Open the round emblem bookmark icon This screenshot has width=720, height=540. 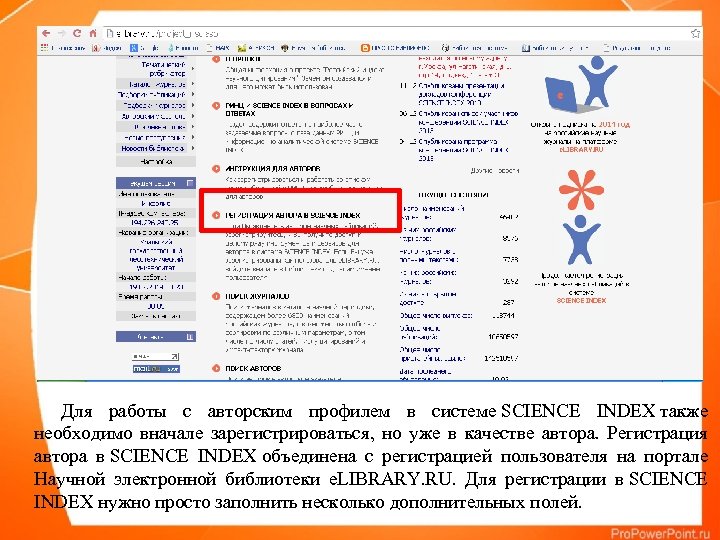(285, 47)
